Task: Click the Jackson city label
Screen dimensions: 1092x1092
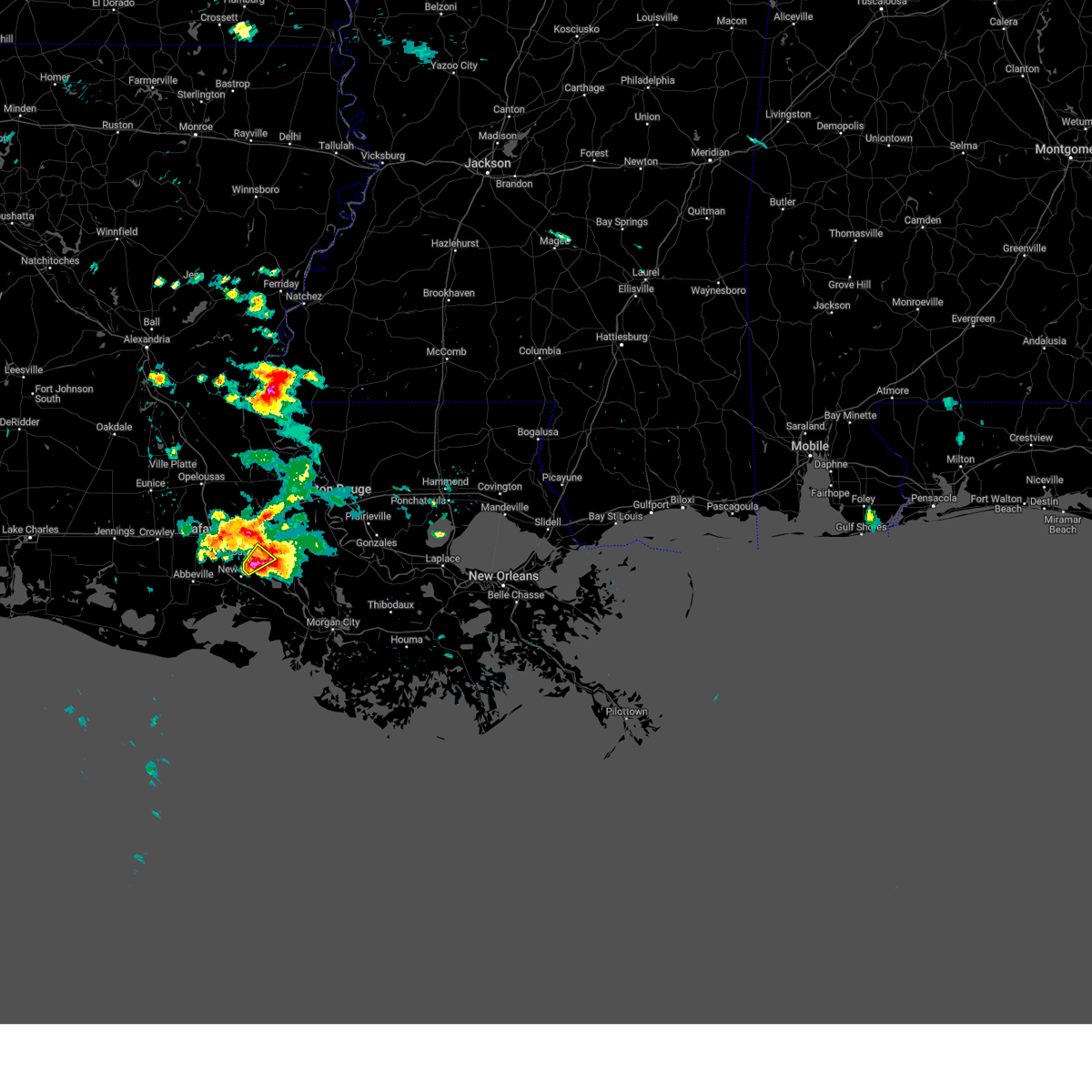Action: coord(488,164)
